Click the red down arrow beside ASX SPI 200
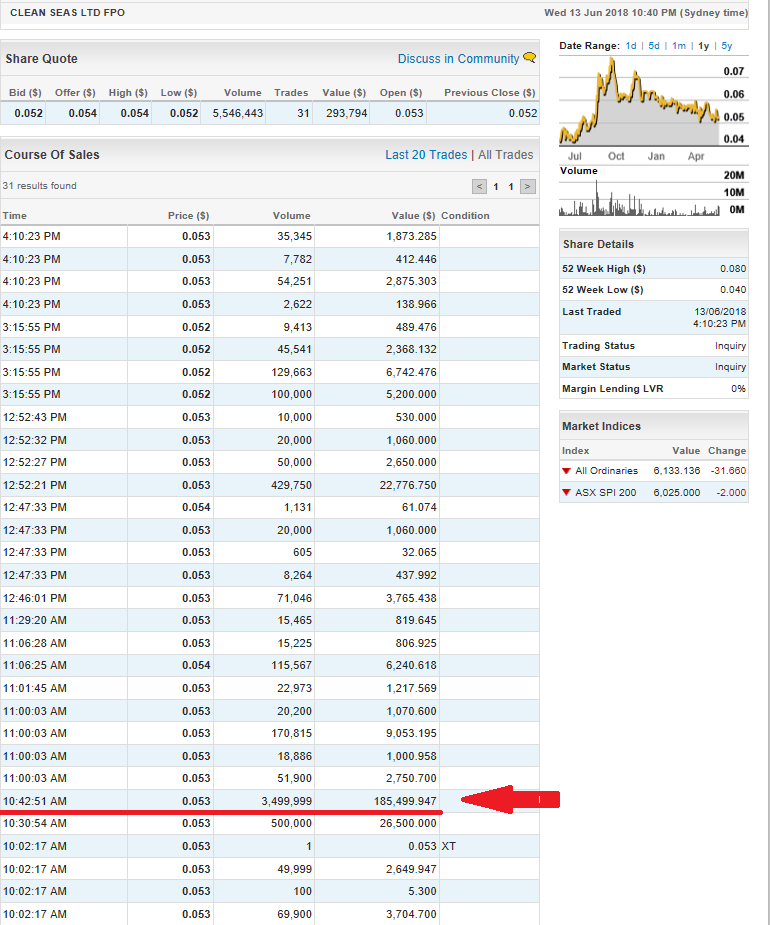The image size is (770, 925). point(566,493)
